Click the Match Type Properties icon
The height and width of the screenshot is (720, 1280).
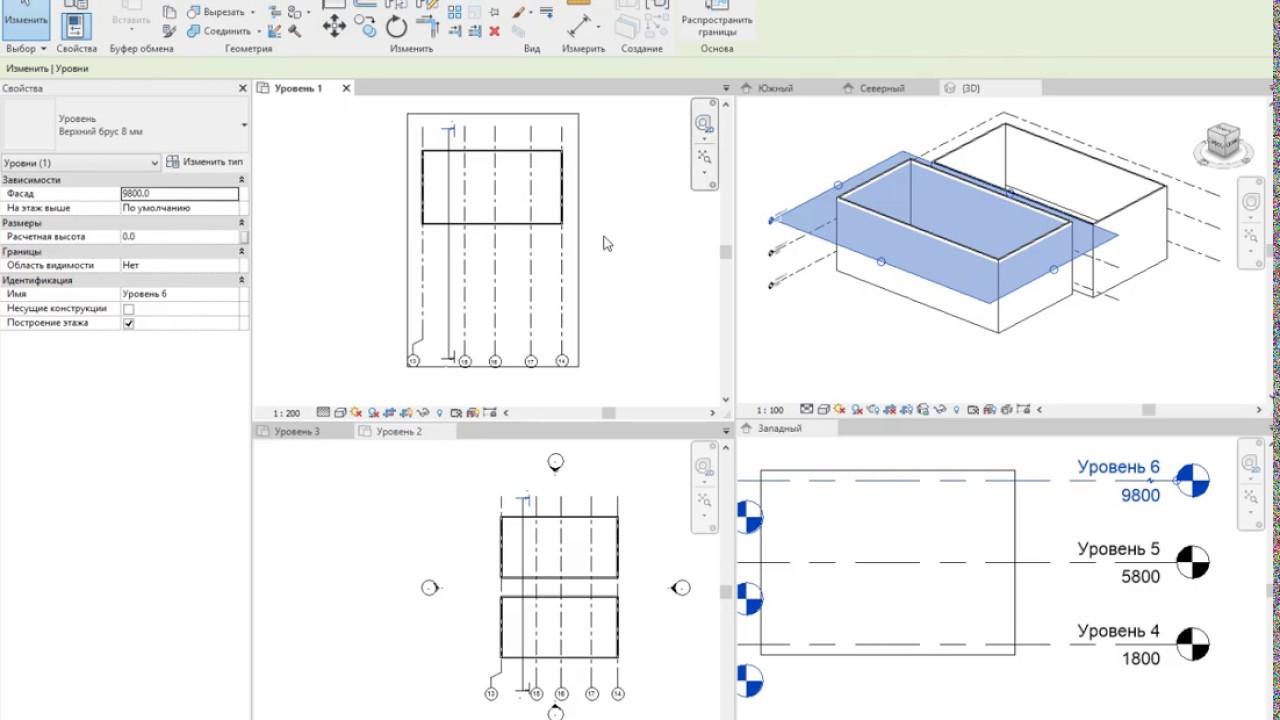coord(169,31)
